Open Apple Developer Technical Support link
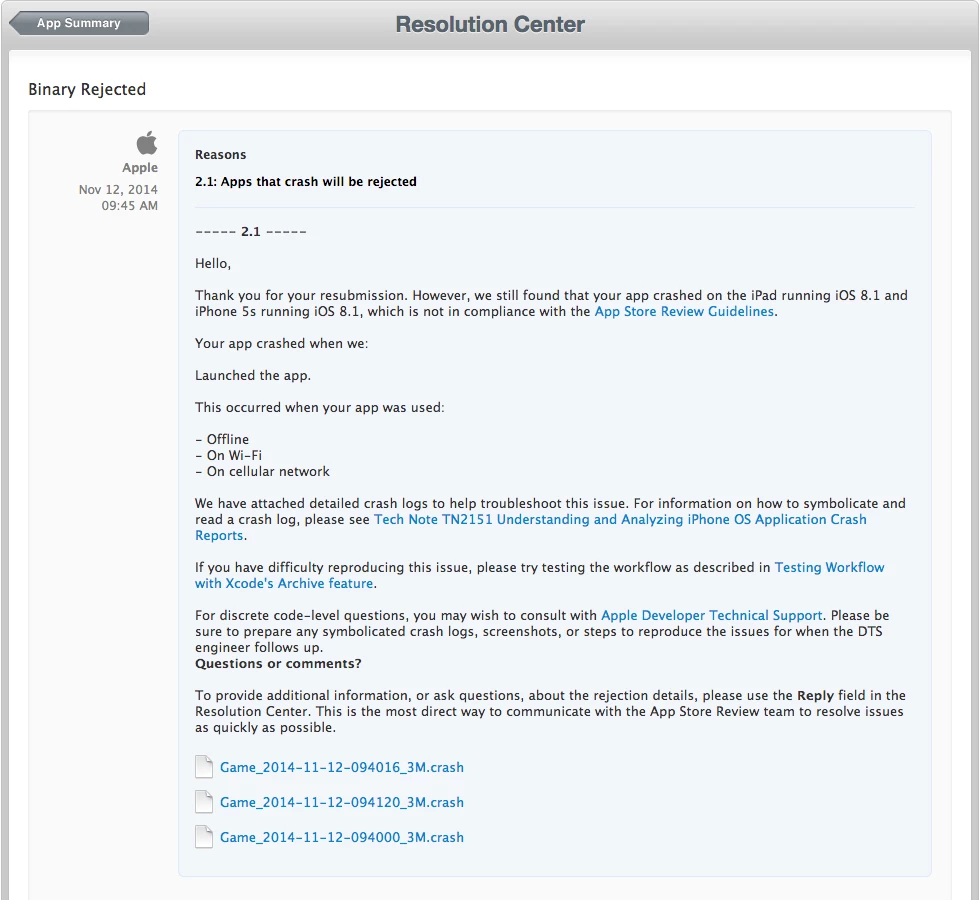The width and height of the screenshot is (980, 900). 712,615
